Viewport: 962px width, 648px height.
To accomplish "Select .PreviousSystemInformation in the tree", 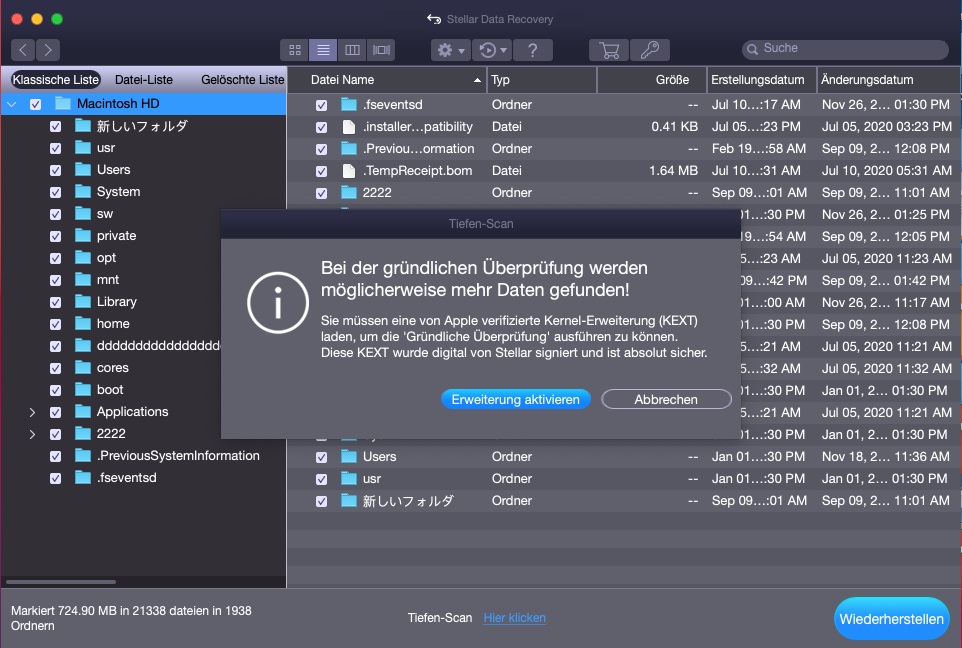I will 178,456.
